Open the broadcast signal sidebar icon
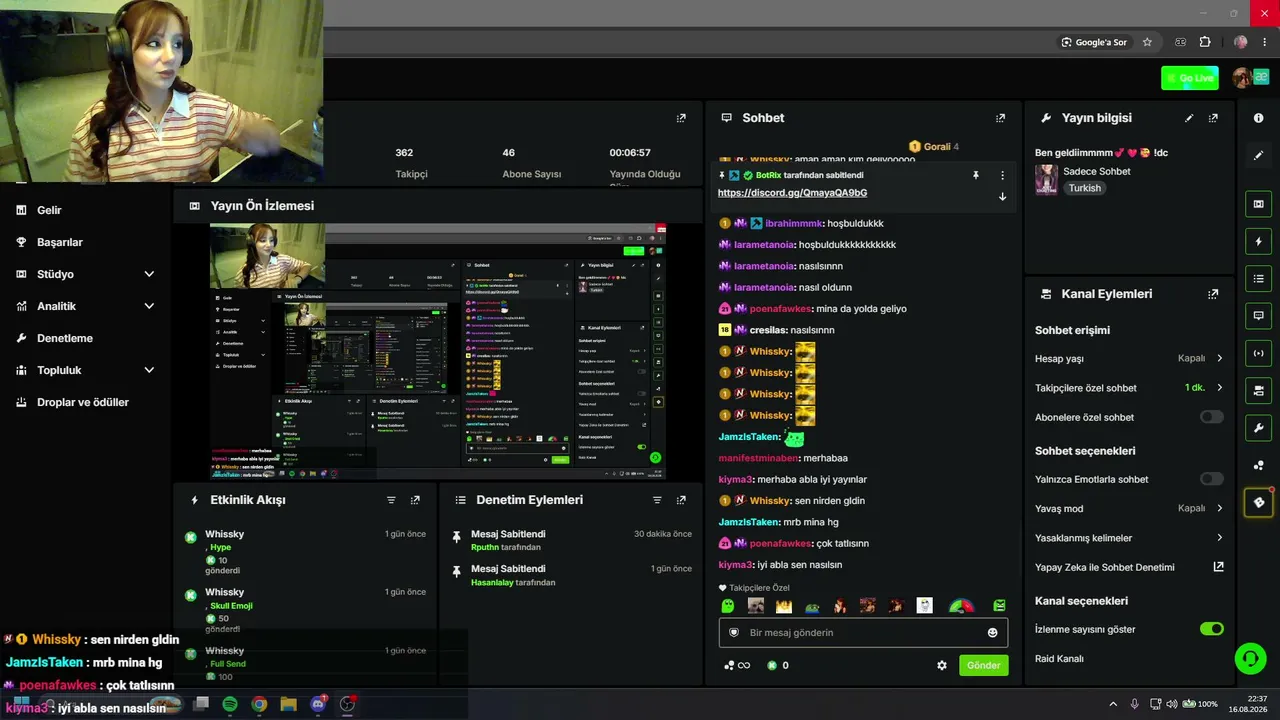 (x=1258, y=353)
